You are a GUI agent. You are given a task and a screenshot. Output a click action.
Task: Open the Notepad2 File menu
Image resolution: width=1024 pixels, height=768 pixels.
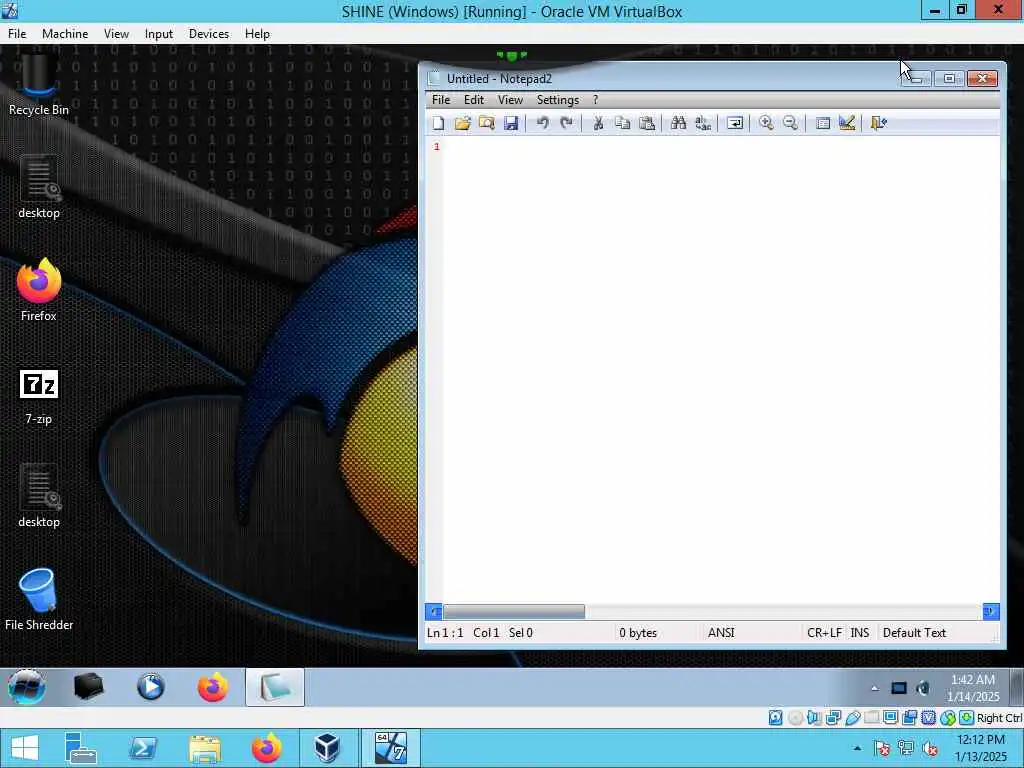(x=441, y=100)
